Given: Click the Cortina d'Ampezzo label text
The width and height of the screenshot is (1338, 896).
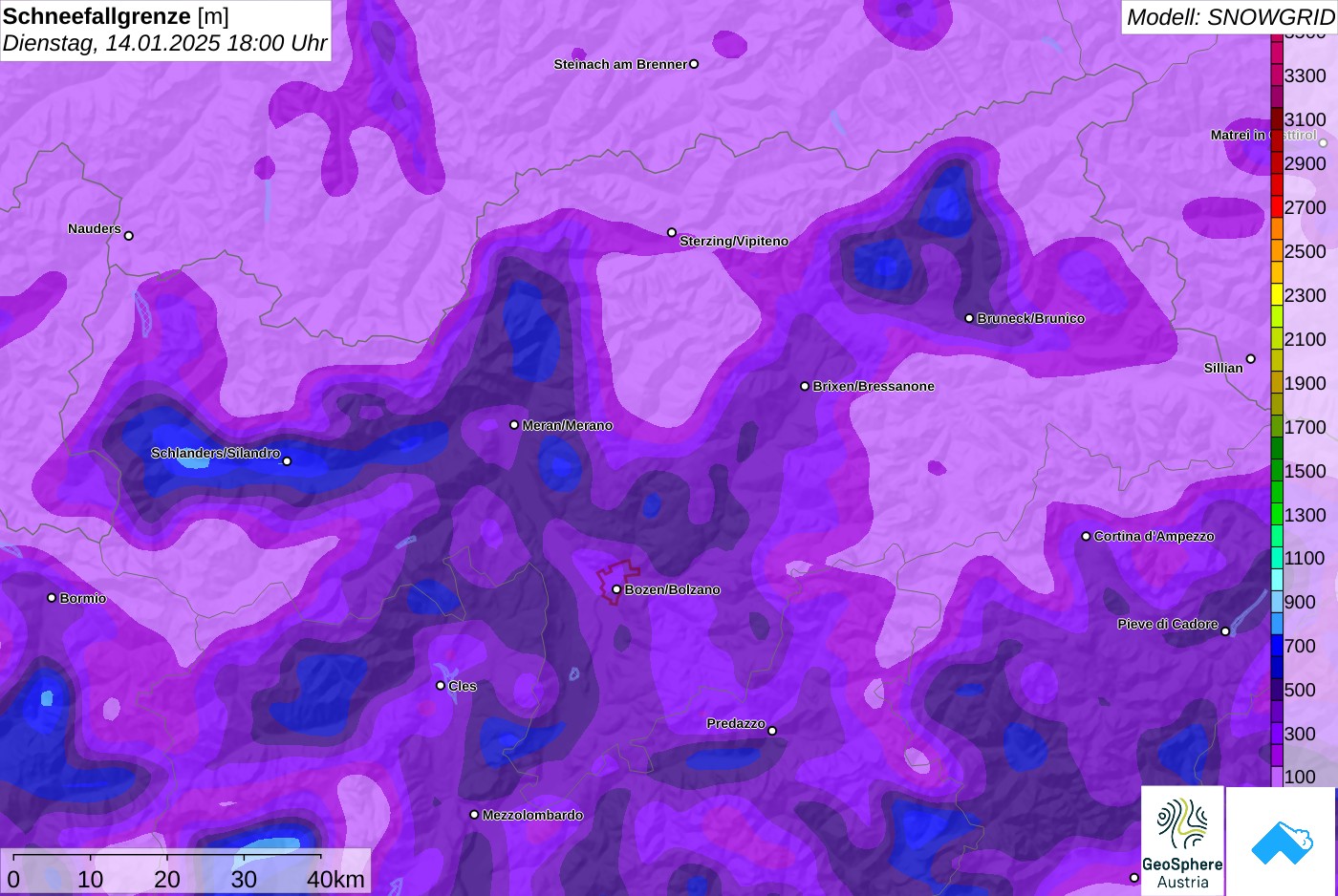Looking at the screenshot, I should 1155,536.
